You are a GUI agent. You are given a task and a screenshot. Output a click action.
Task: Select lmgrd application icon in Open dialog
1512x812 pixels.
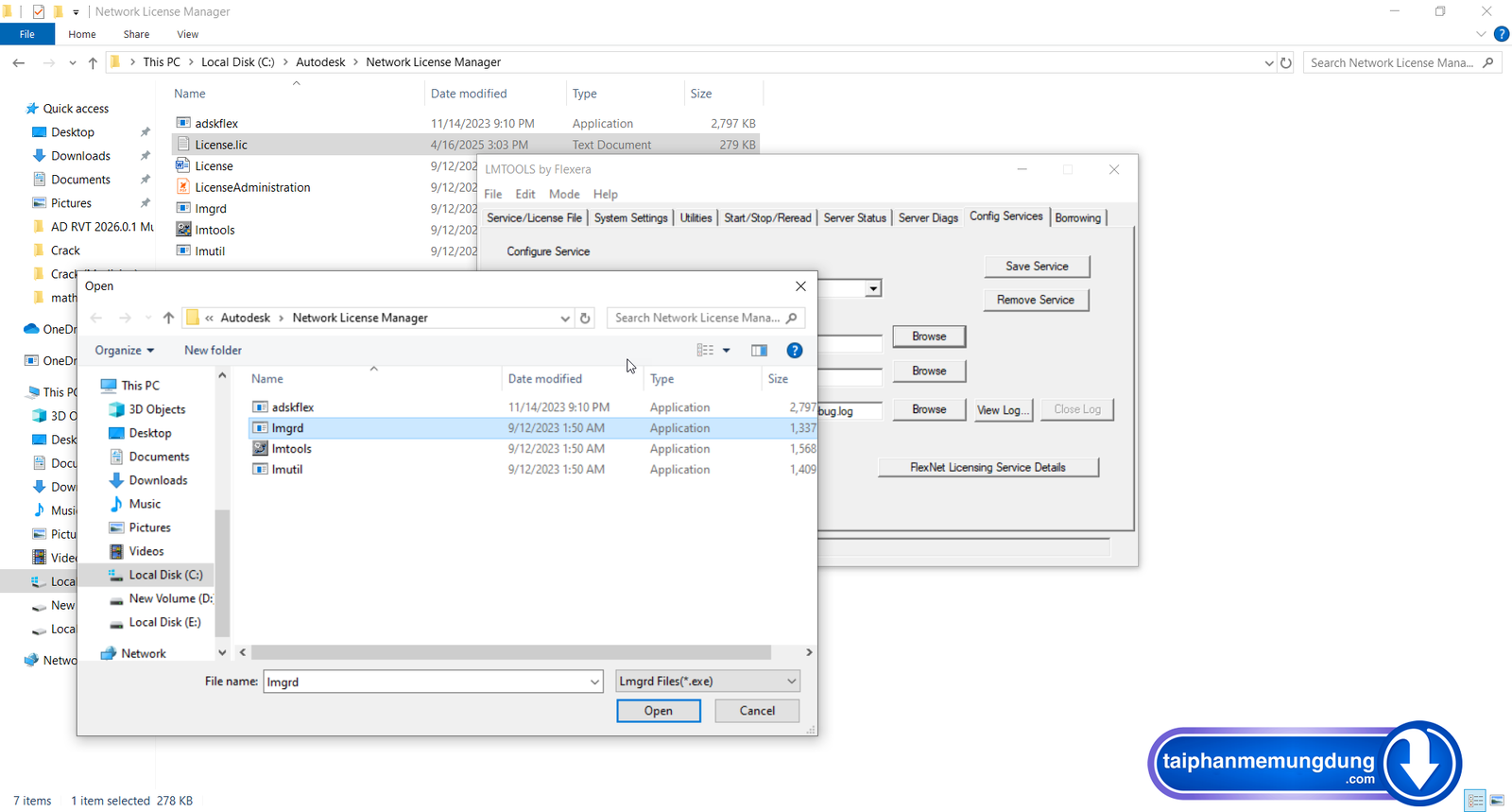(x=260, y=428)
